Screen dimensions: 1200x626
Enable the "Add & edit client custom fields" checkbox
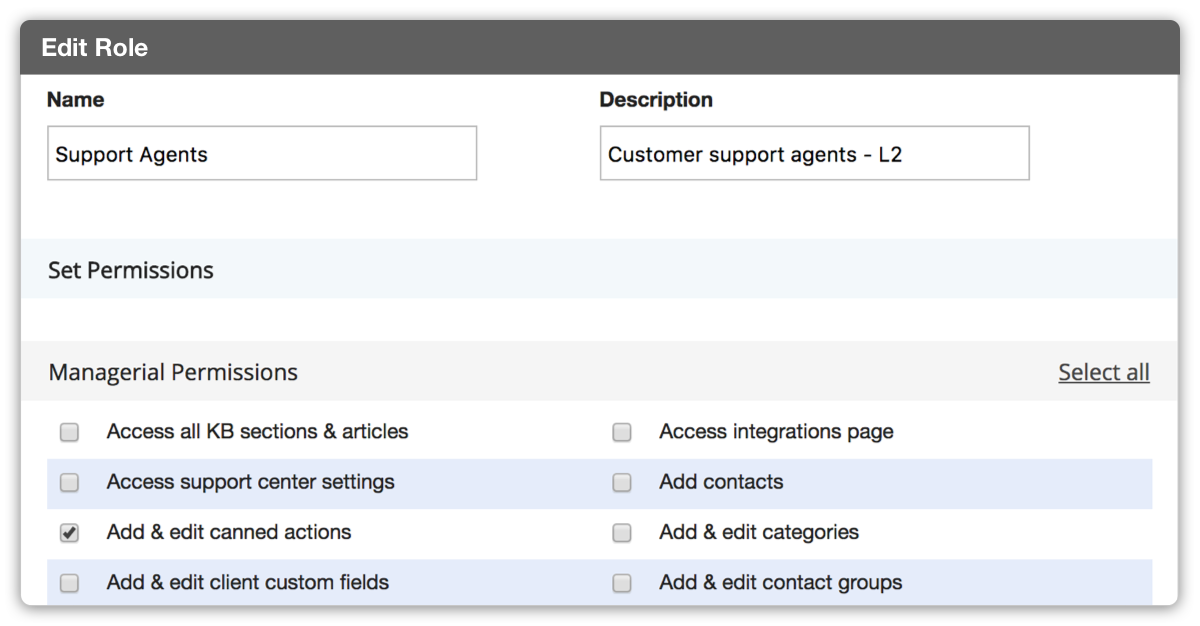[69, 583]
